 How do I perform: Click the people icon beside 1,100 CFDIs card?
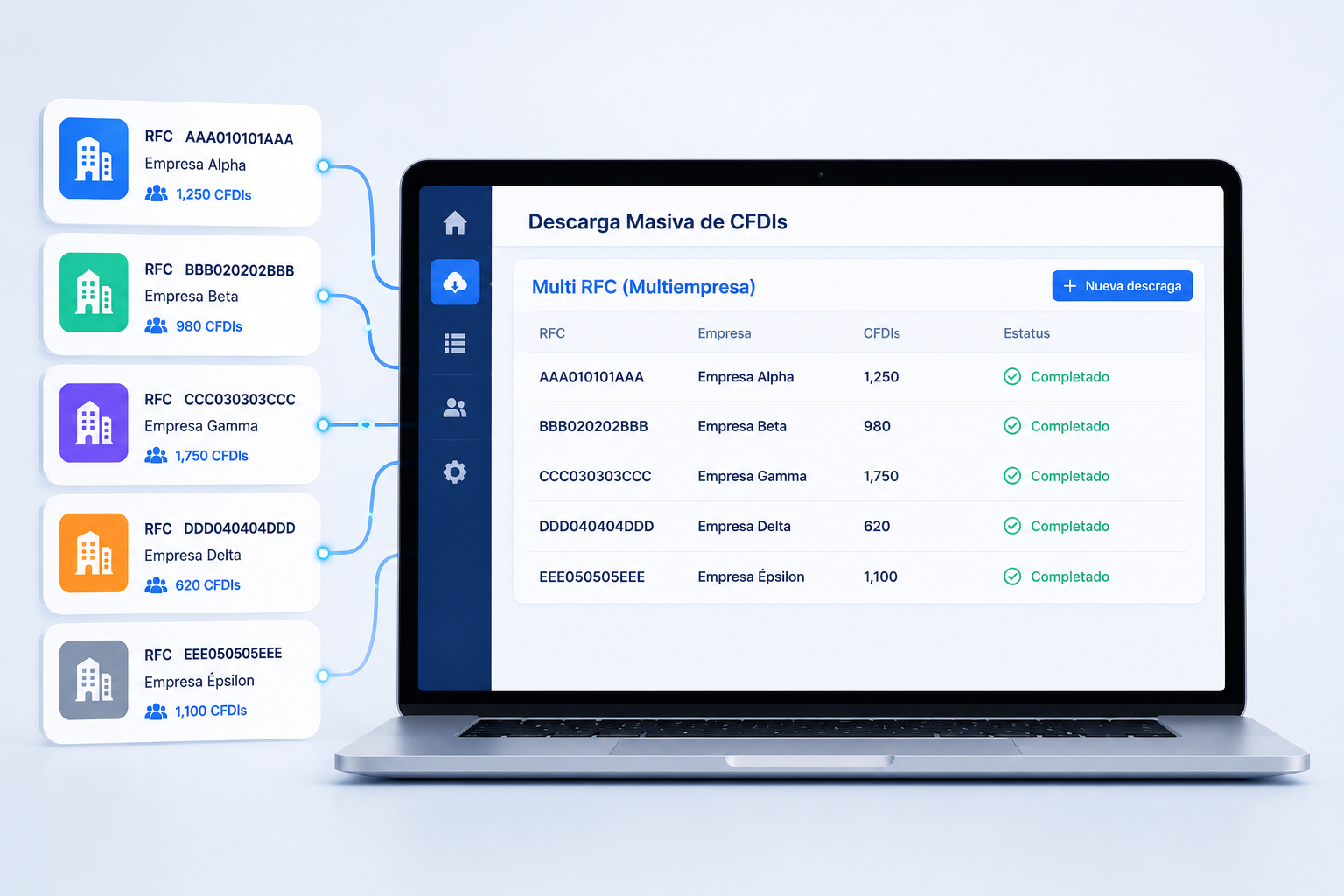(156, 710)
